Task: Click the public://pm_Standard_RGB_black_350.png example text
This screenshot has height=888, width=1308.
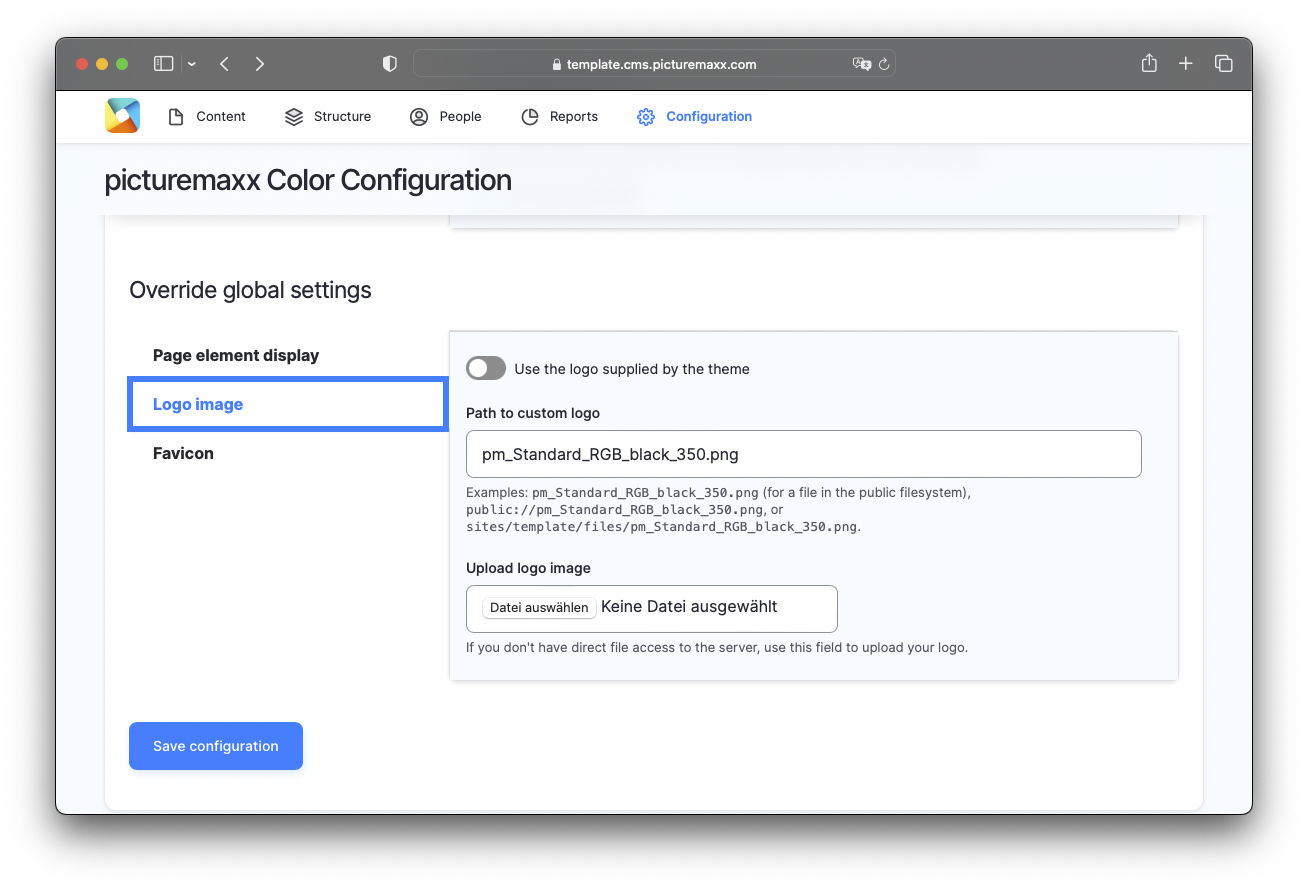Action: pyautogui.click(x=615, y=510)
